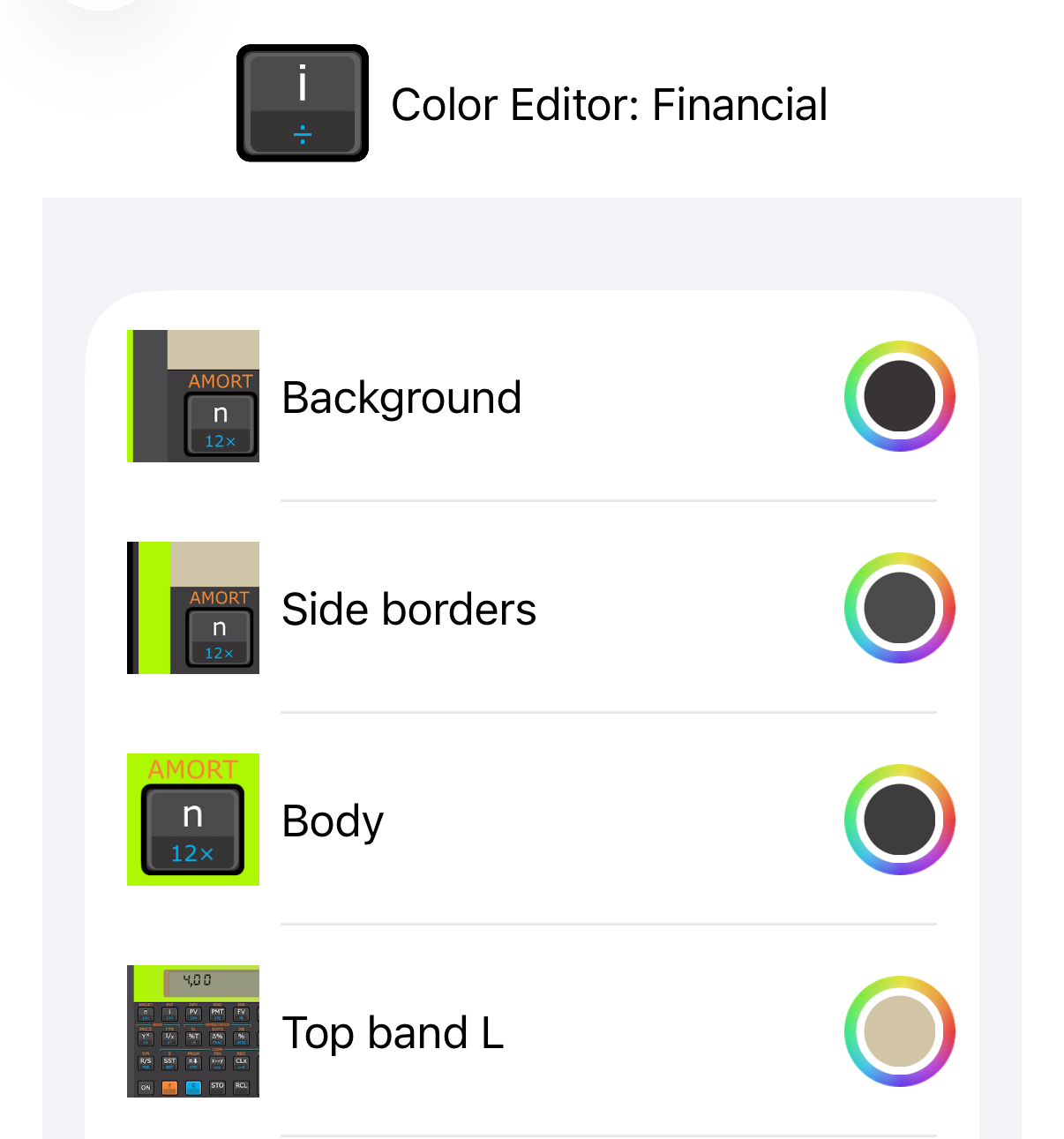Open the Background color picker well

899,396
